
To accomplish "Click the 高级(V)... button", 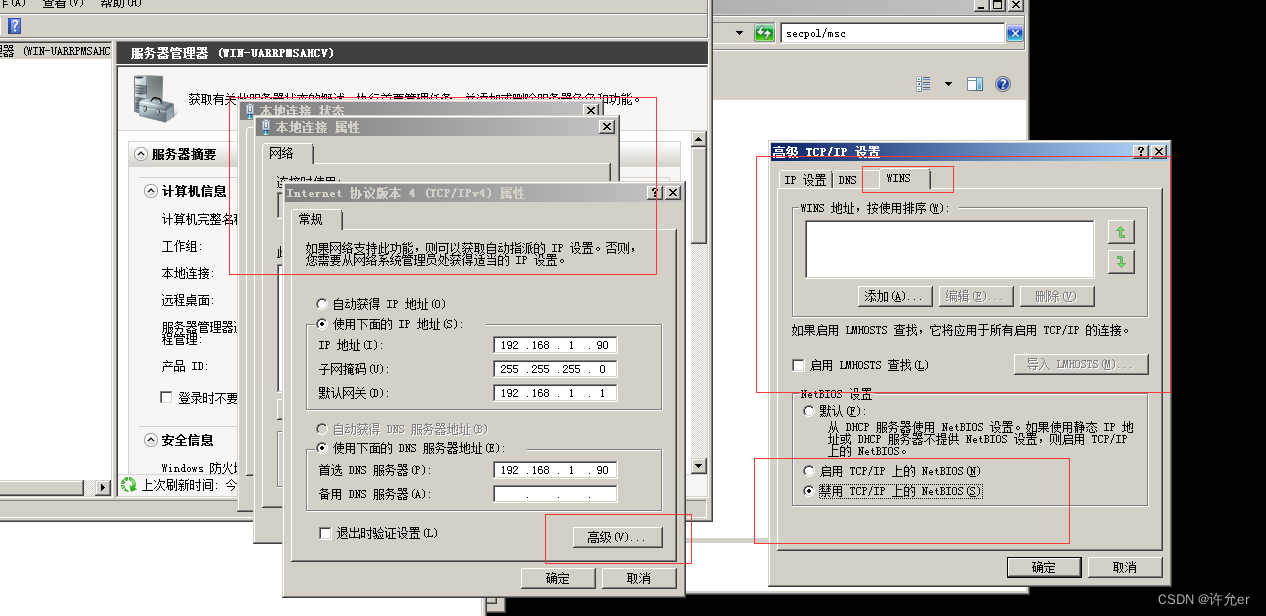I will [617, 537].
